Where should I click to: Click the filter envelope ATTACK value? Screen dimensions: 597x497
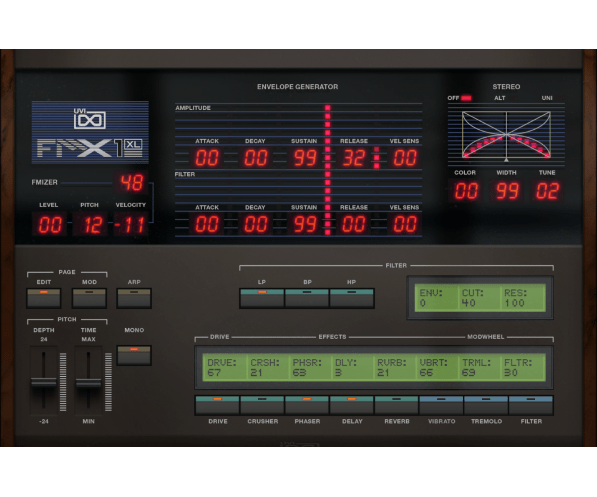click(207, 224)
